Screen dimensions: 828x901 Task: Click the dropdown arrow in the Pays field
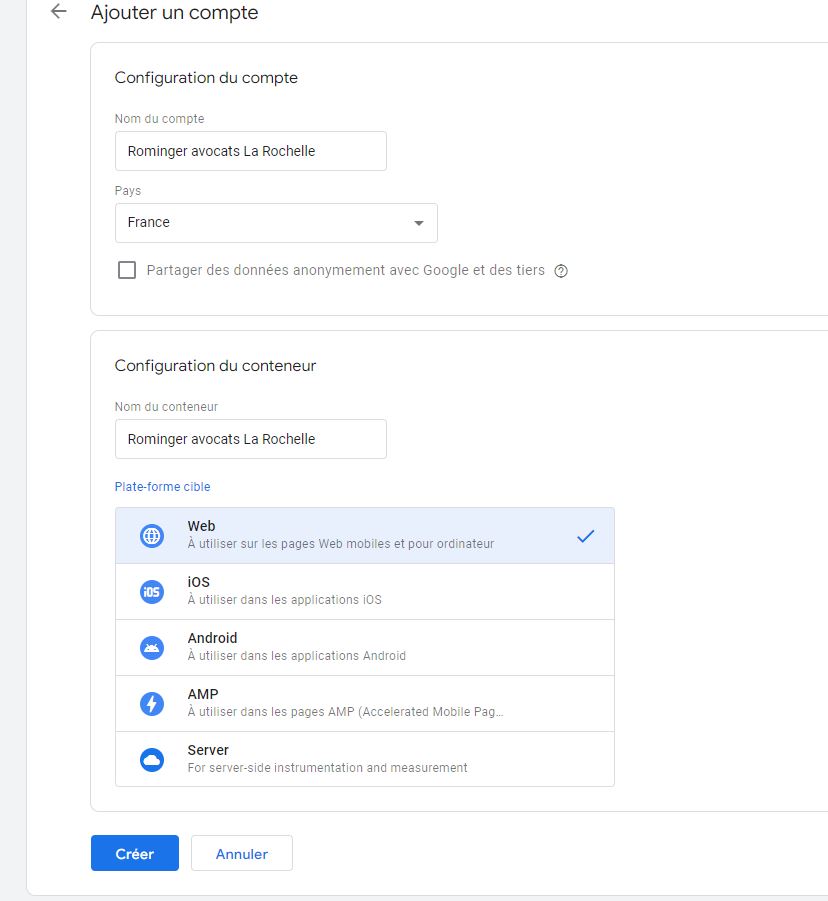click(x=419, y=223)
